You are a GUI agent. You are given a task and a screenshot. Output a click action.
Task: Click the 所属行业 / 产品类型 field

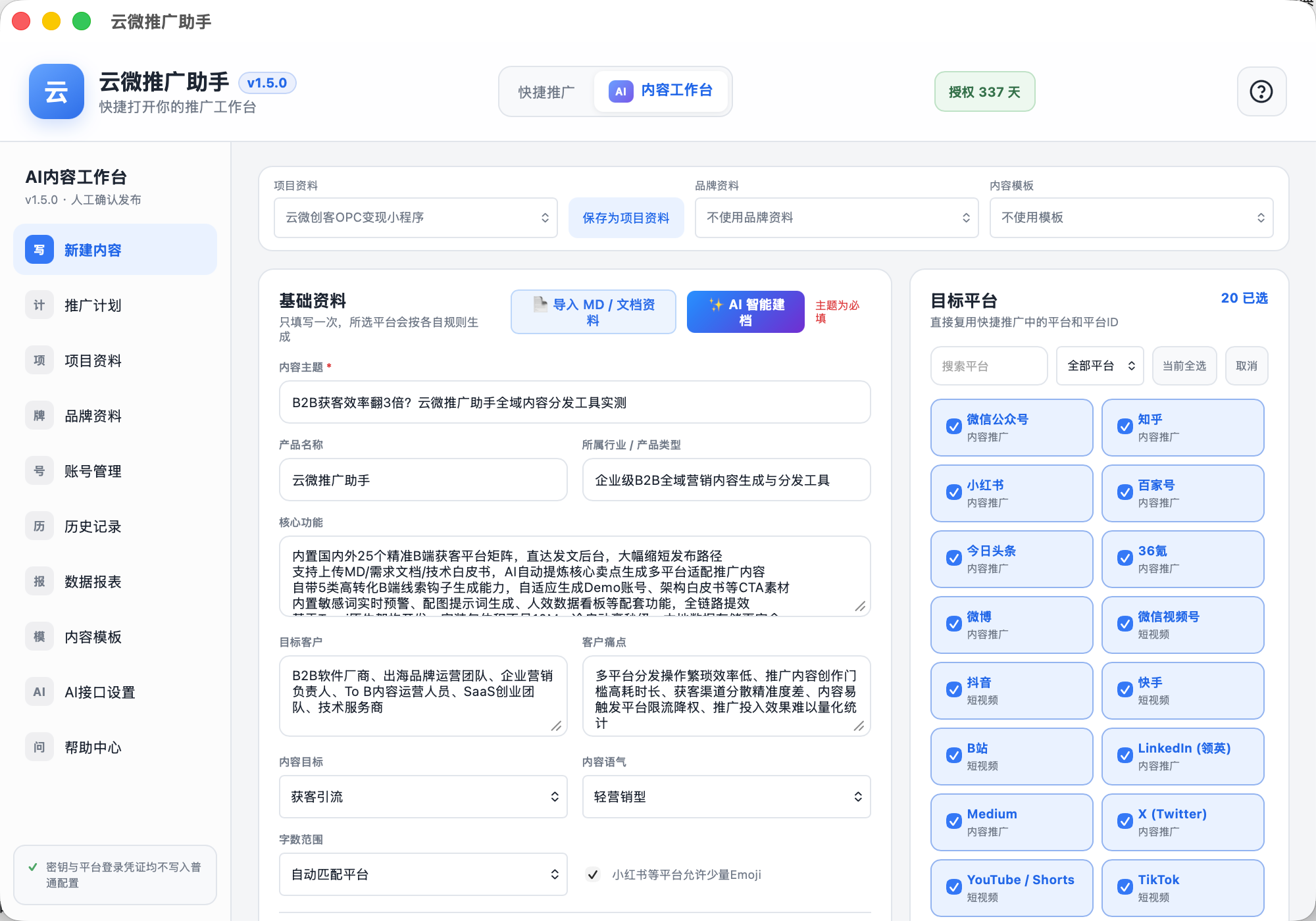click(x=726, y=480)
